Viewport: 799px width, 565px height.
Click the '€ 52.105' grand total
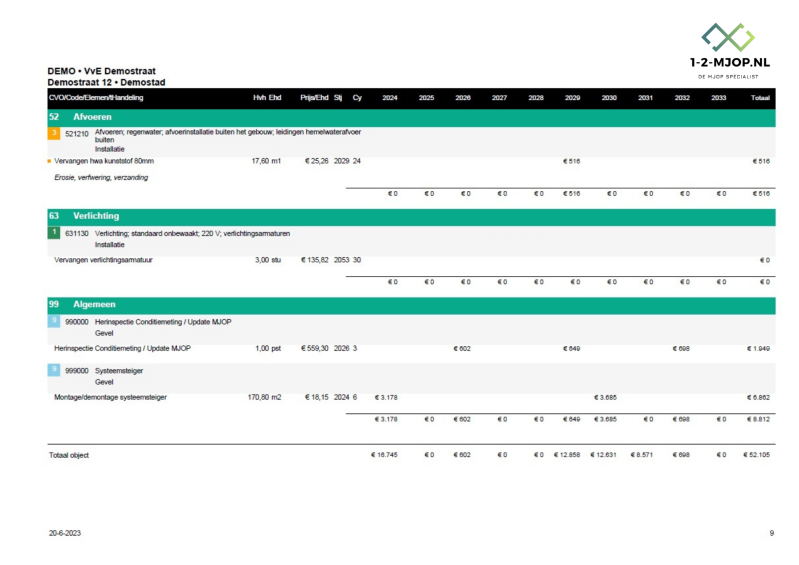756,455
